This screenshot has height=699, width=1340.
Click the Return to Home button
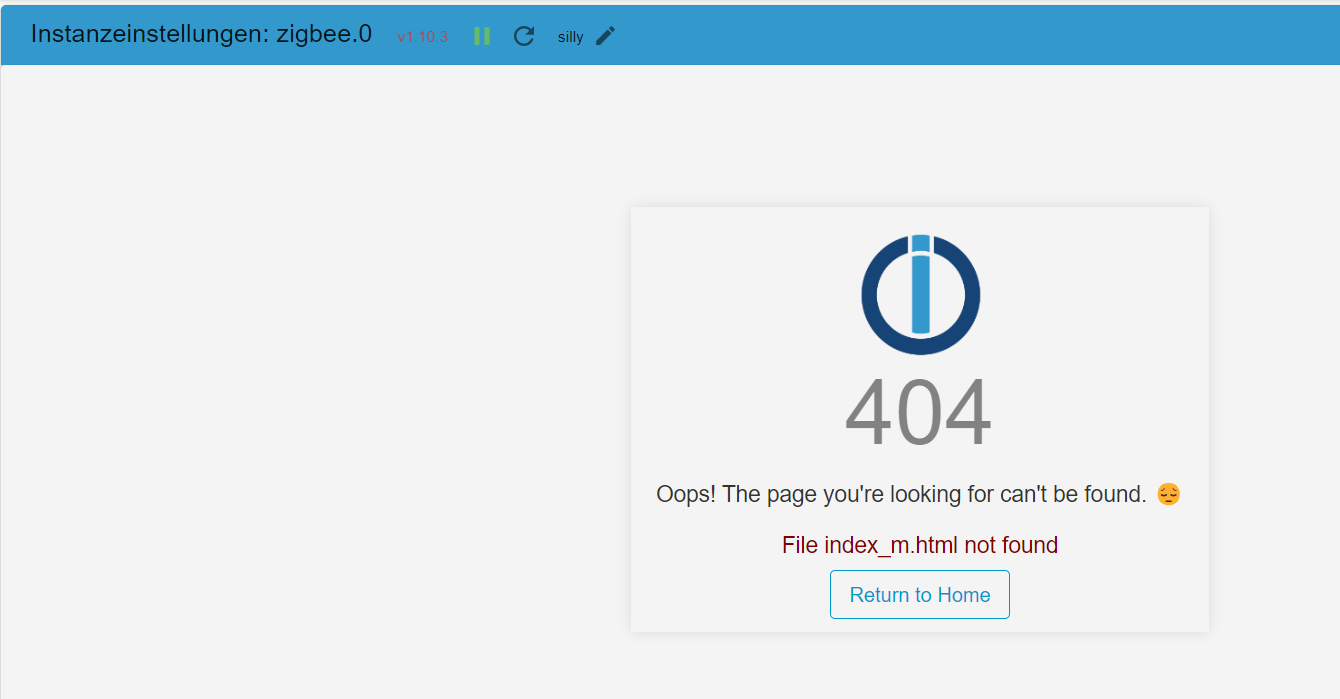pos(920,595)
